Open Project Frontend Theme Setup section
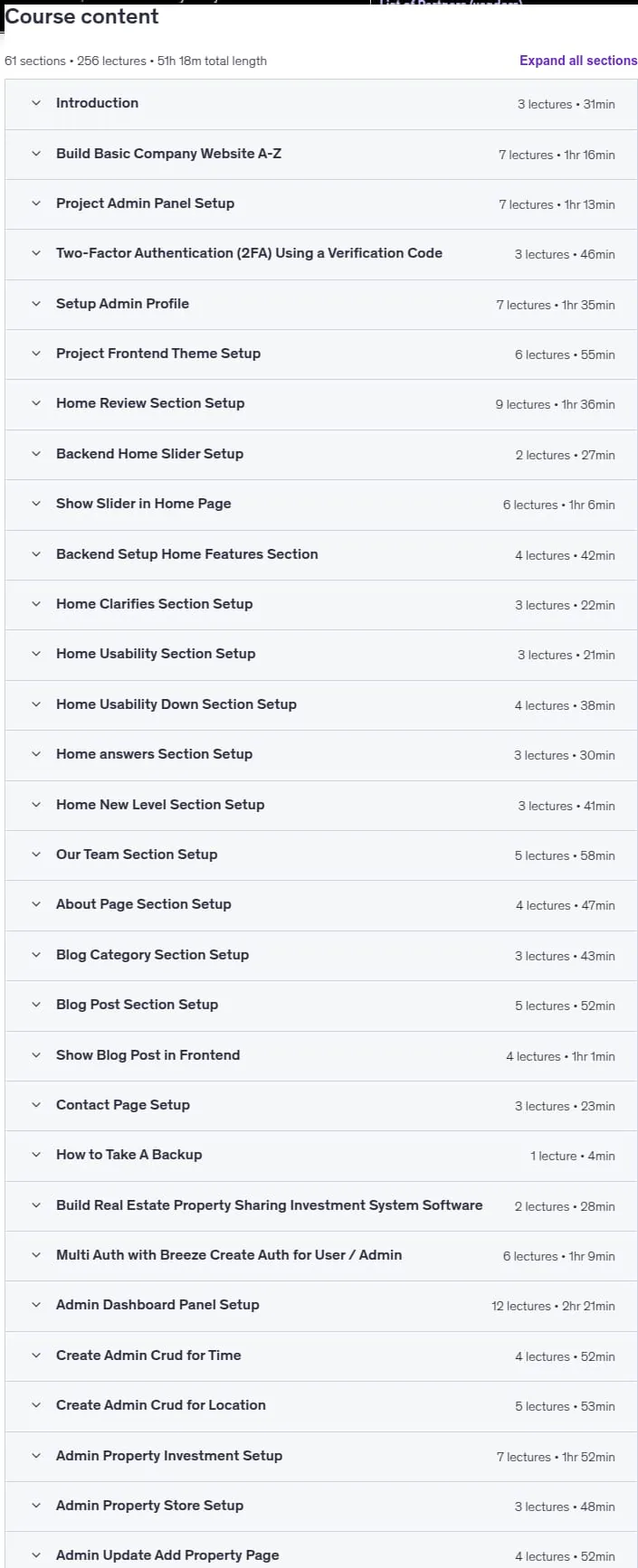 [321, 354]
